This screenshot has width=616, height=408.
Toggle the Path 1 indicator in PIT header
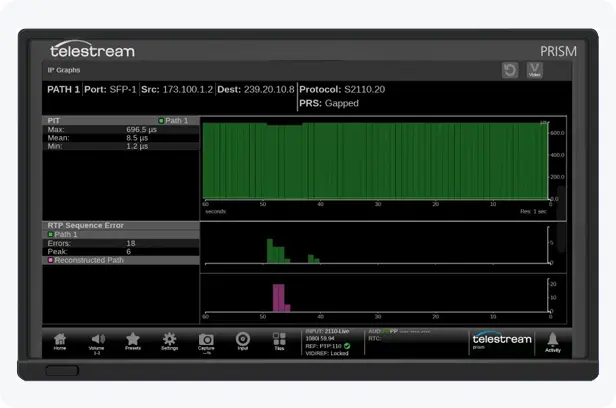pos(161,121)
